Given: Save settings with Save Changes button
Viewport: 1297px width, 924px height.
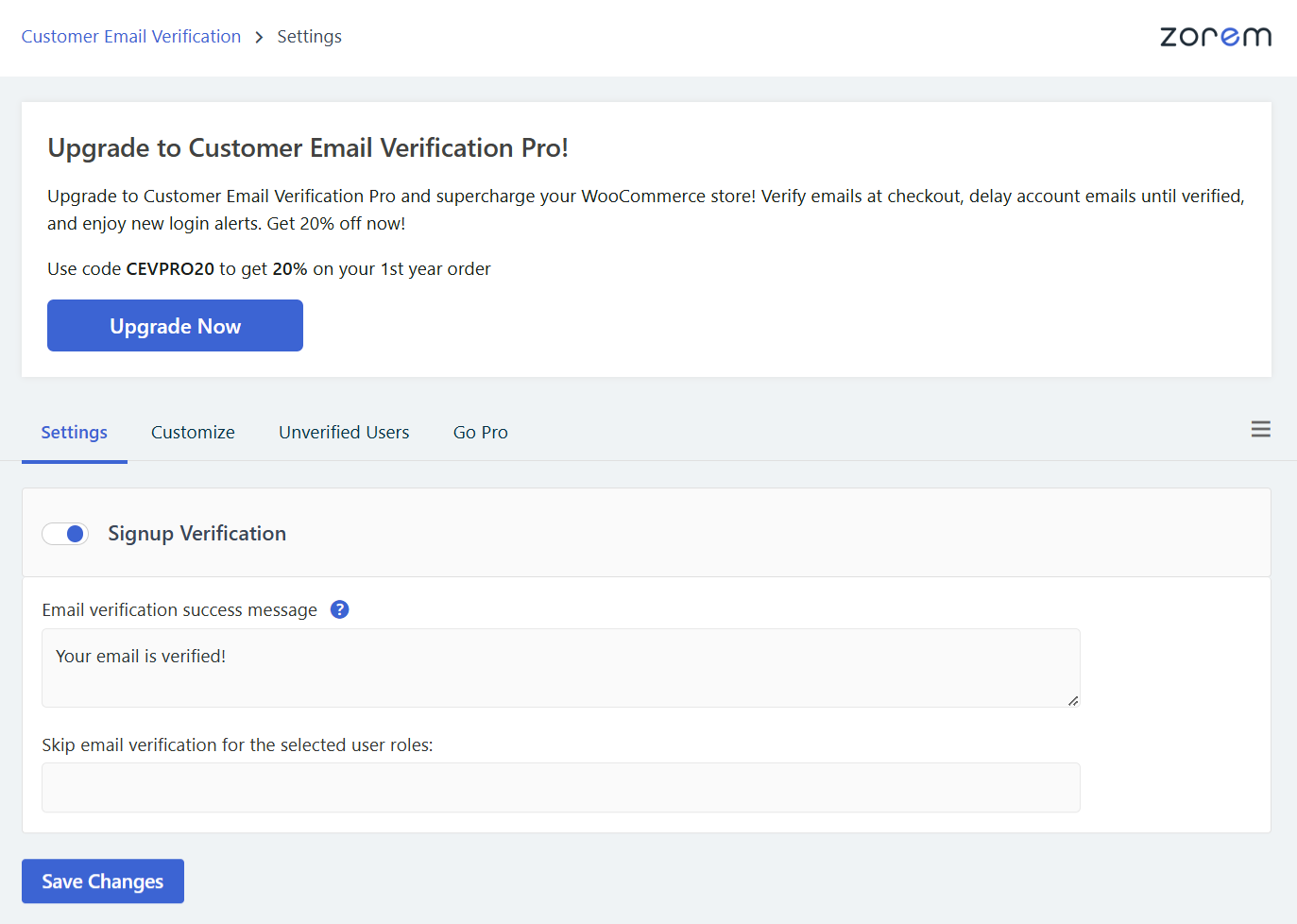Looking at the screenshot, I should [x=103, y=881].
